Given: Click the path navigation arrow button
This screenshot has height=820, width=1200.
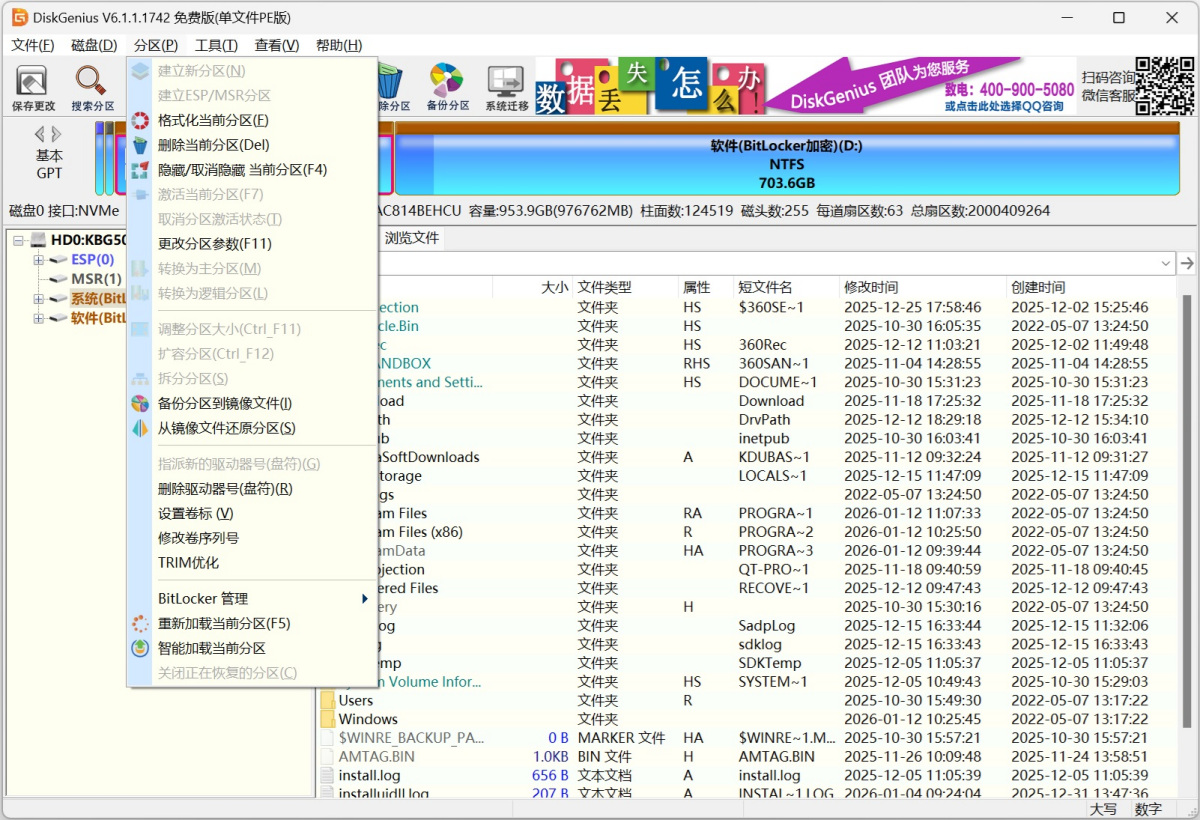Looking at the screenshot, I should (x=1187, y=262).
